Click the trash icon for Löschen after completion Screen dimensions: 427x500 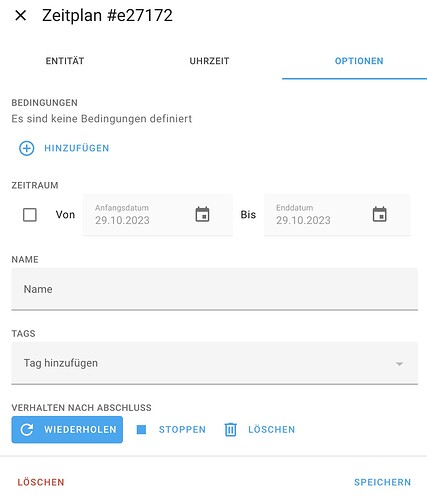click(230, 430)
